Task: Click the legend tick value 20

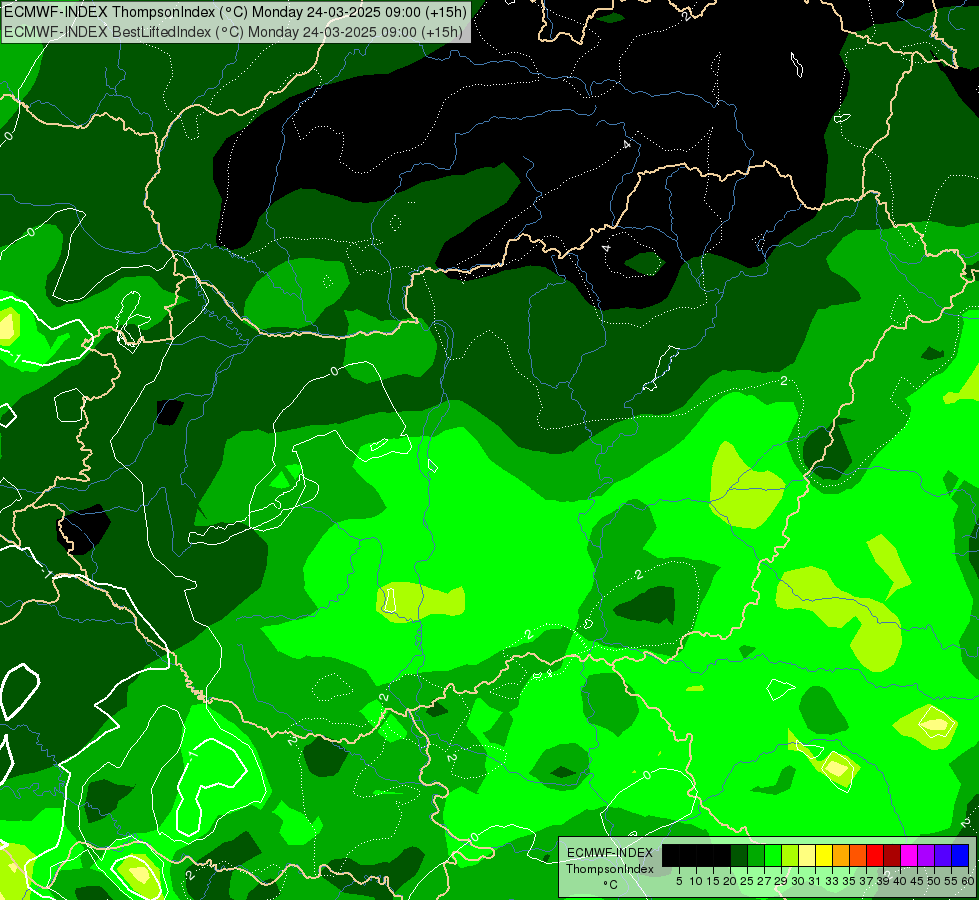Action: [730, 881]
